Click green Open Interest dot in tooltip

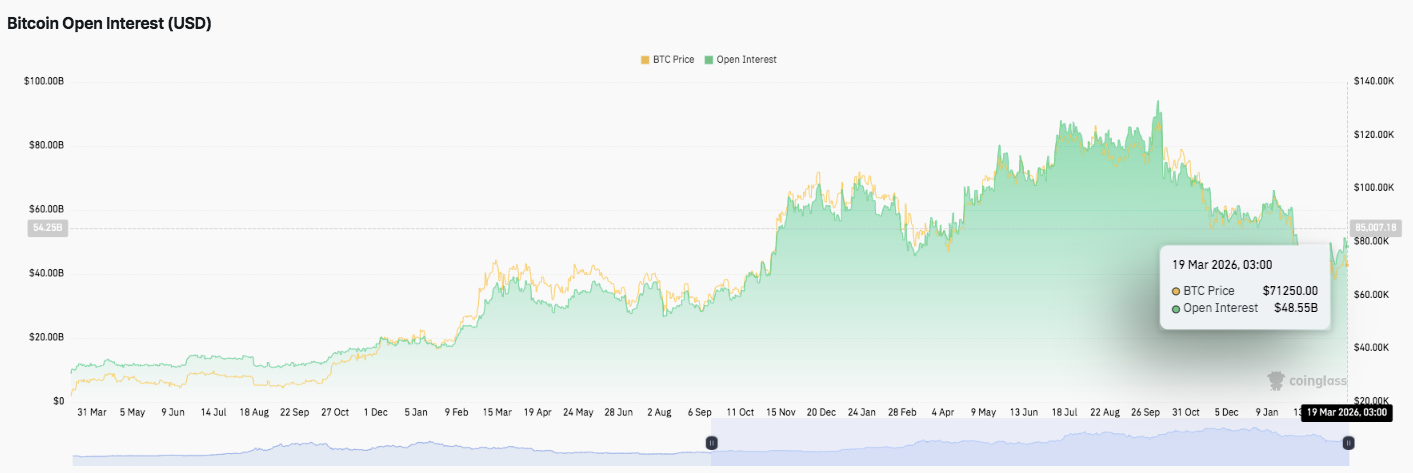point(1176,308)
